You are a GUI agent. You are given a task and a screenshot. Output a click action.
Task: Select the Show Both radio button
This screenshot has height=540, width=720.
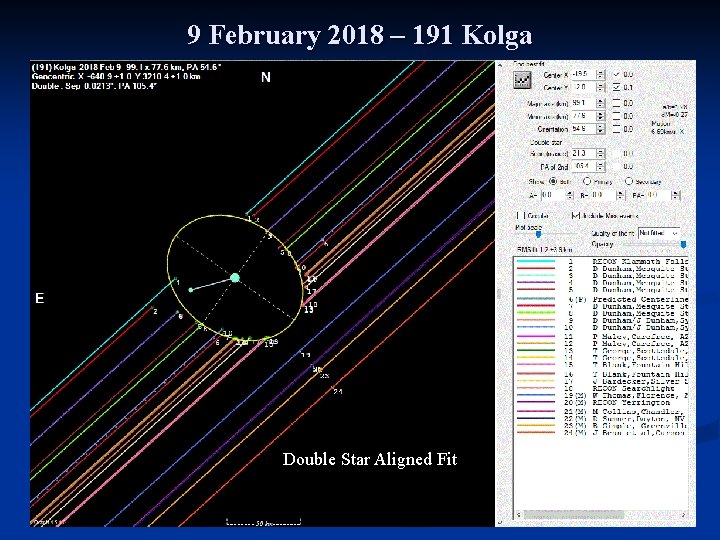pyautogui.click(x=553, y=181)
